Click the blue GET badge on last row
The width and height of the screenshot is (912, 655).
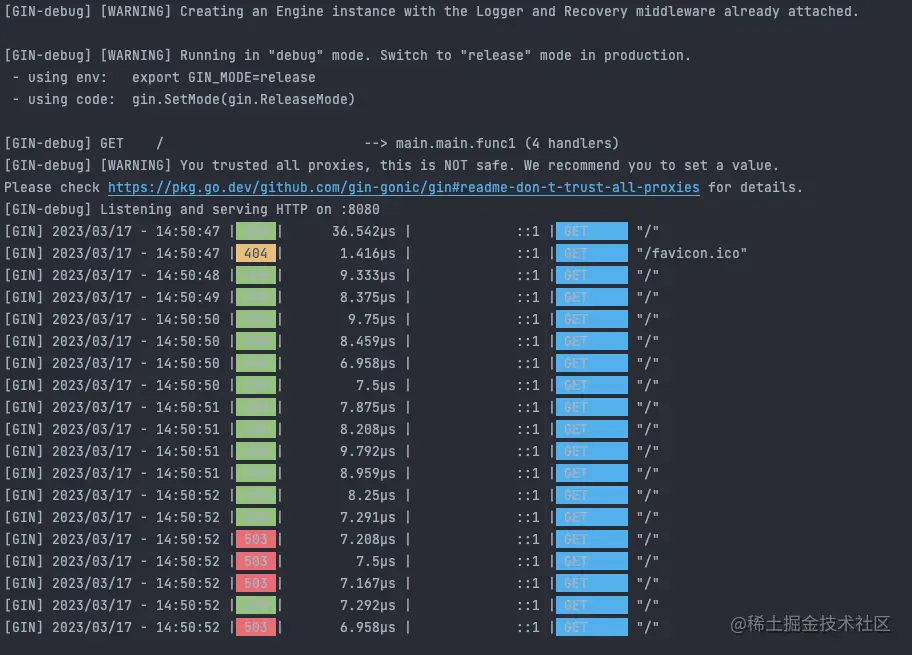point(592,627)
